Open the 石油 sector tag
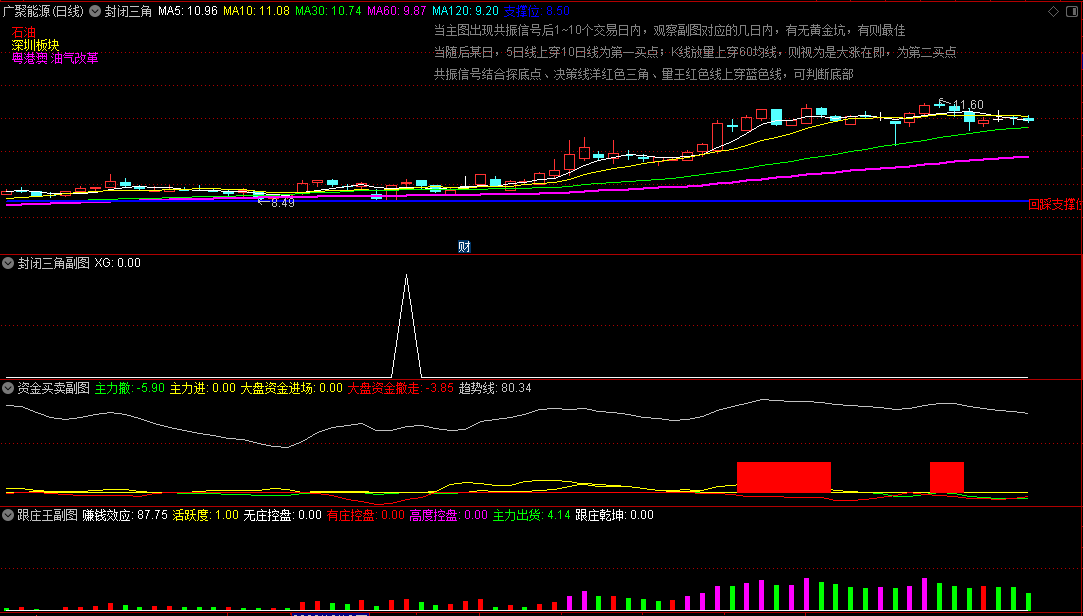 click(x=23, y=32)
